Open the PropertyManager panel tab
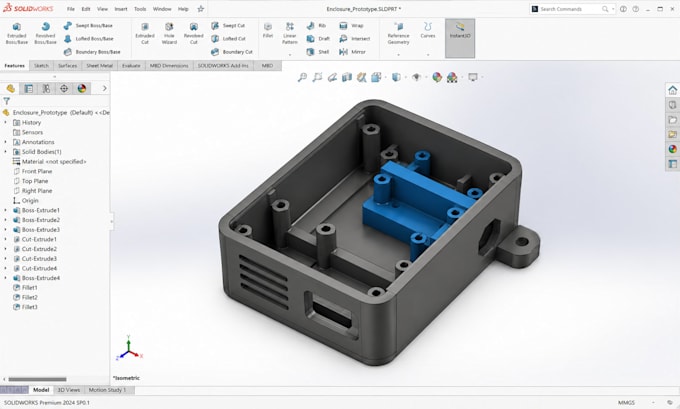 28,88
